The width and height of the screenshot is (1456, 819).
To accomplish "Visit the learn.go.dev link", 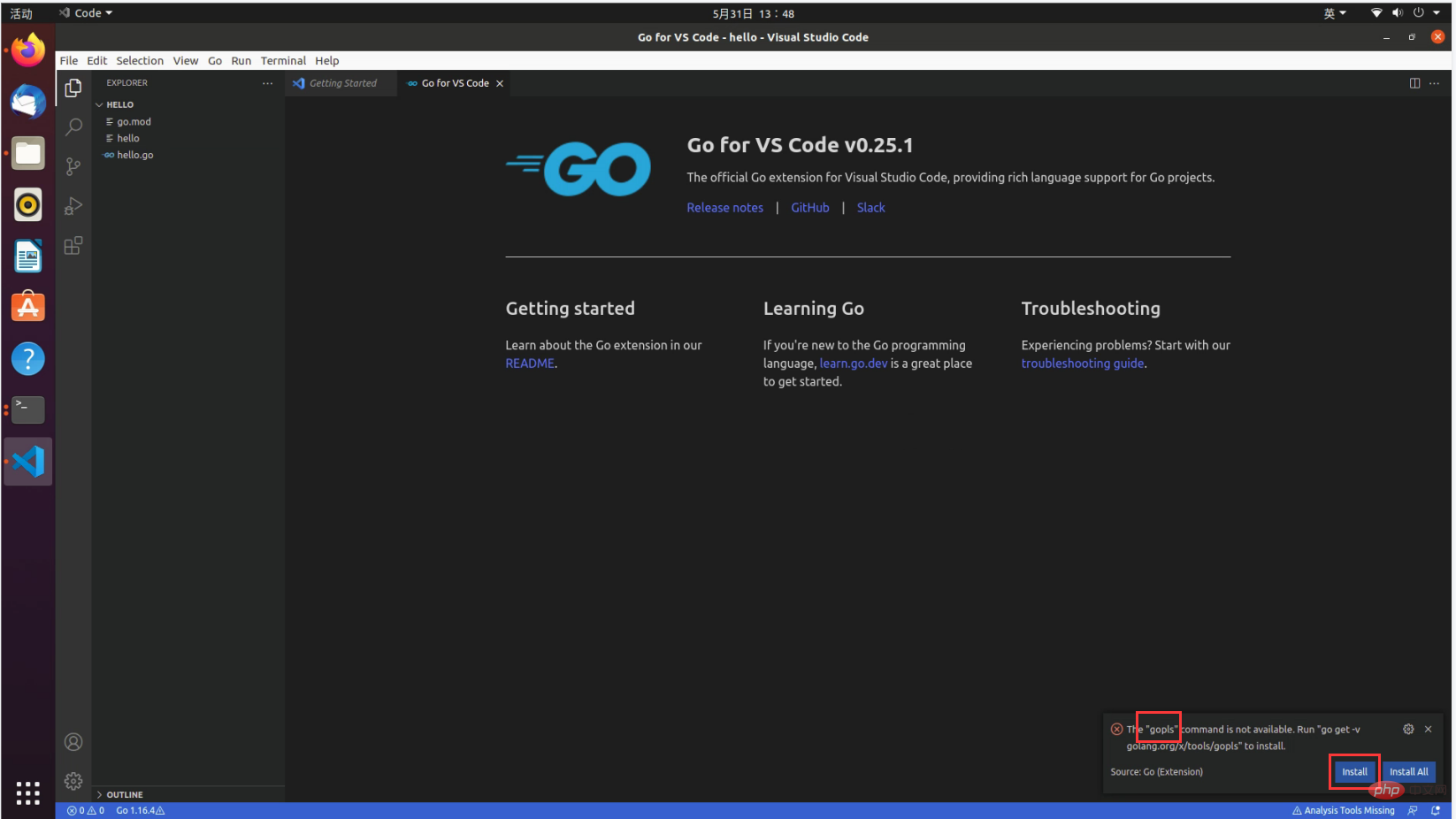I will tap(854, 364).
